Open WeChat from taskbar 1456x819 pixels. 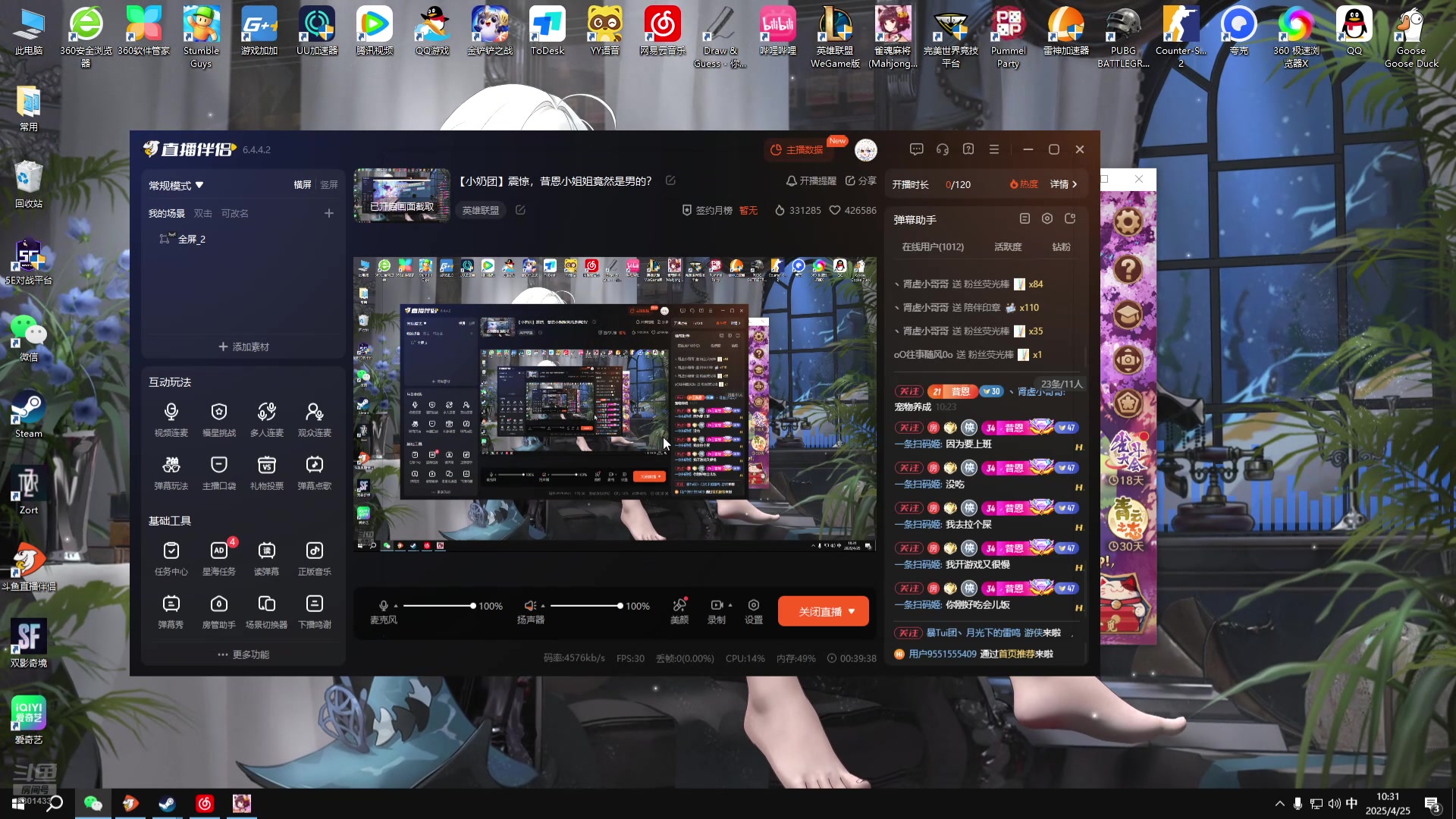click(93, 803)
